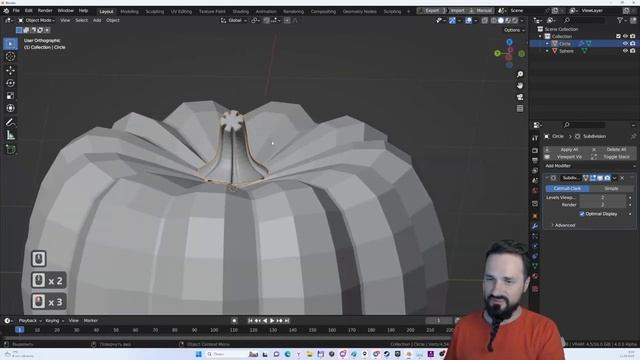Viewport: 640px width, 360px height.
Task: Click the Z axis on navigation gizmo
Action: (x=509, y=42)
